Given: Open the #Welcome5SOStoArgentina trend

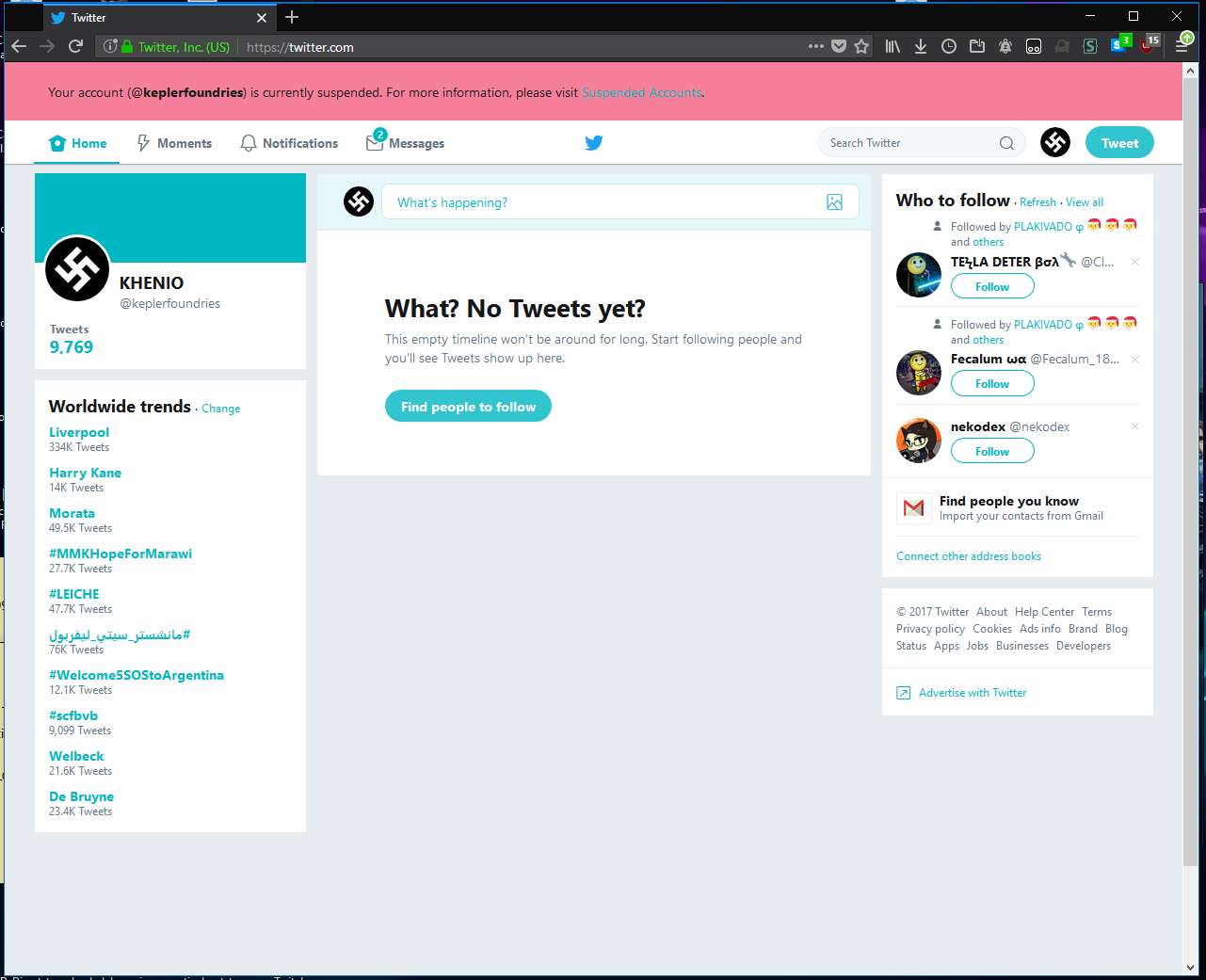Looking at the screenshot, I should coord(137,675).
